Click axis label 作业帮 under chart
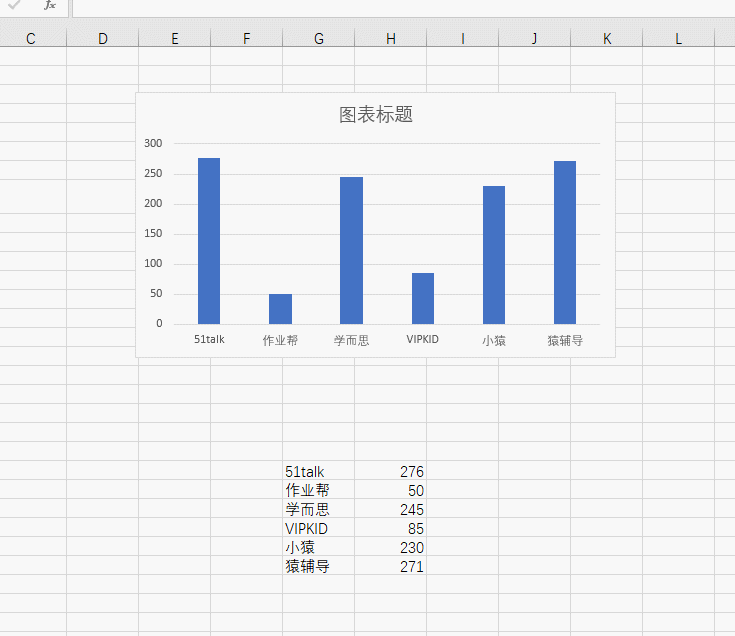Screen dimensions: 735x636 pos(280,340)
